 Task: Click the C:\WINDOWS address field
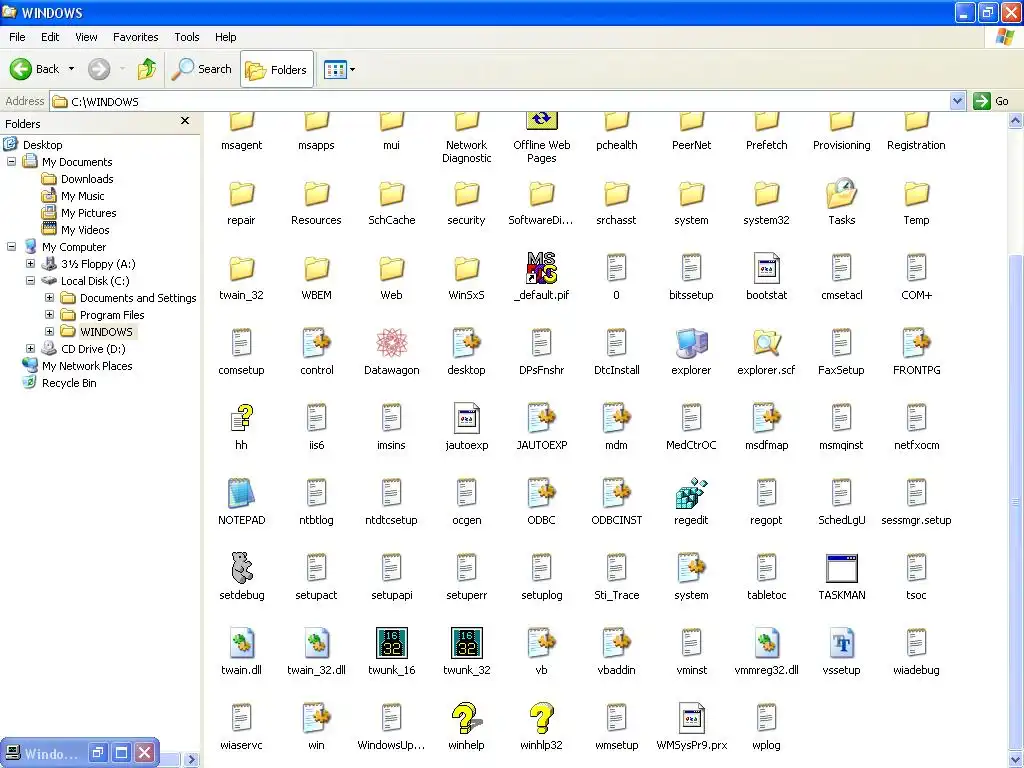[500, 101]
